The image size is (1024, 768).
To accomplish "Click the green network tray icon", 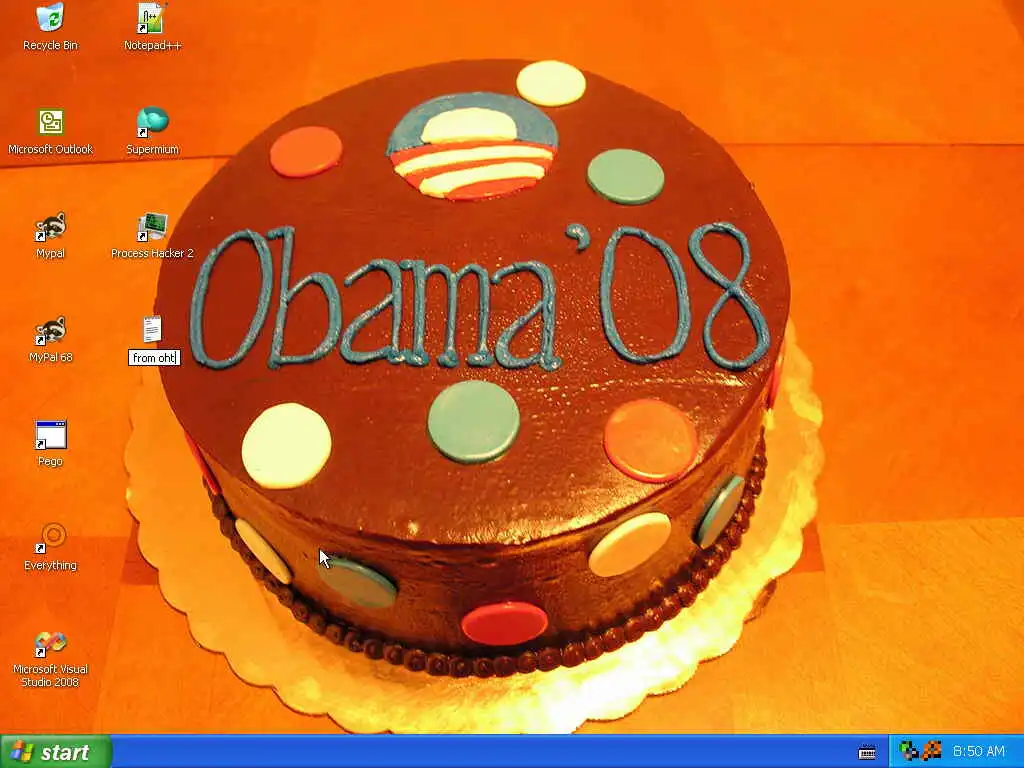I will [908, 752].
